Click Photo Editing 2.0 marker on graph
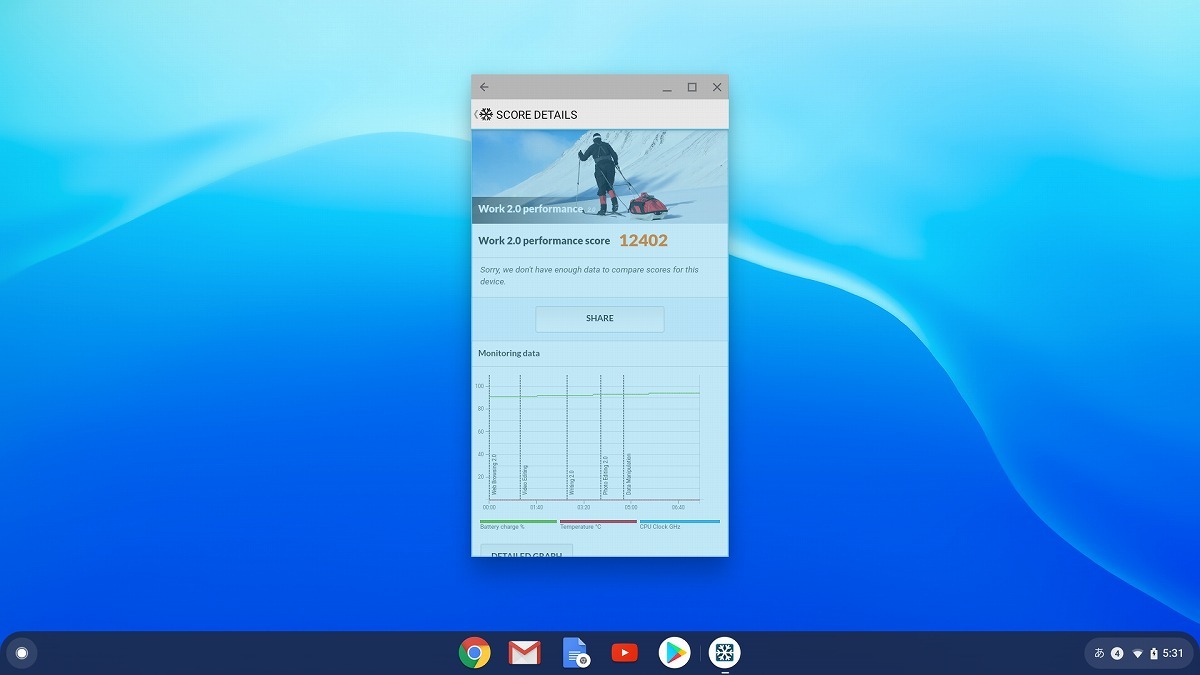The image size is (1200, 675). (x=605, y=476)
